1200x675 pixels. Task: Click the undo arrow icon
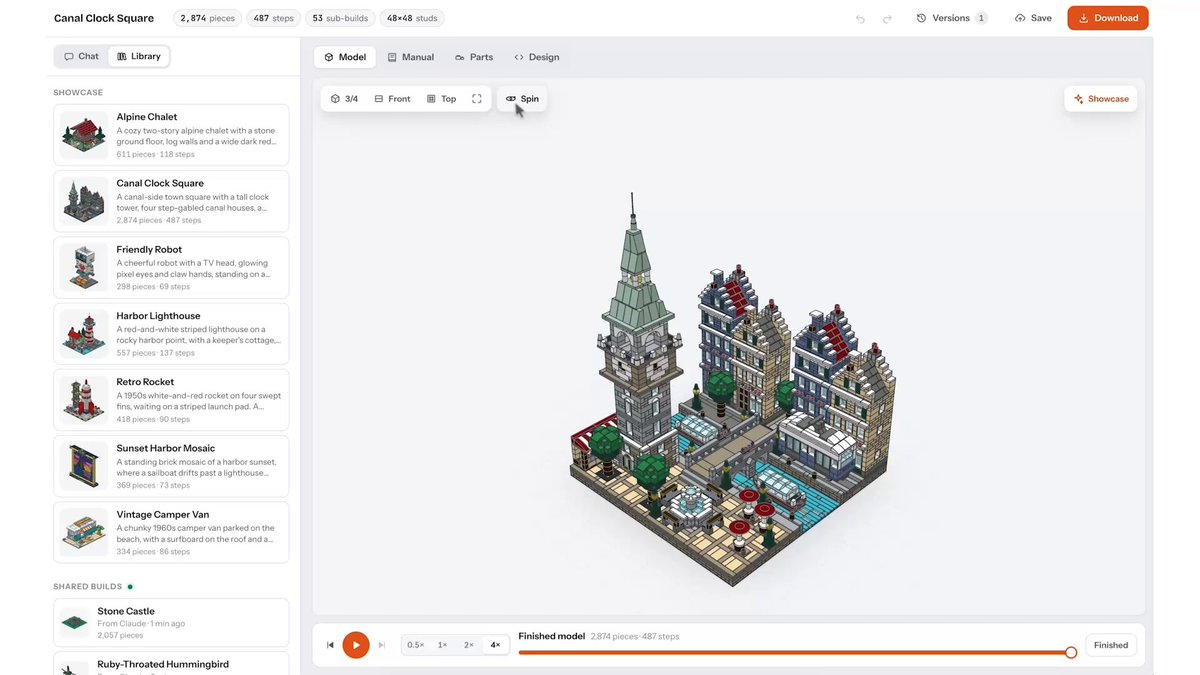(861, 18)
